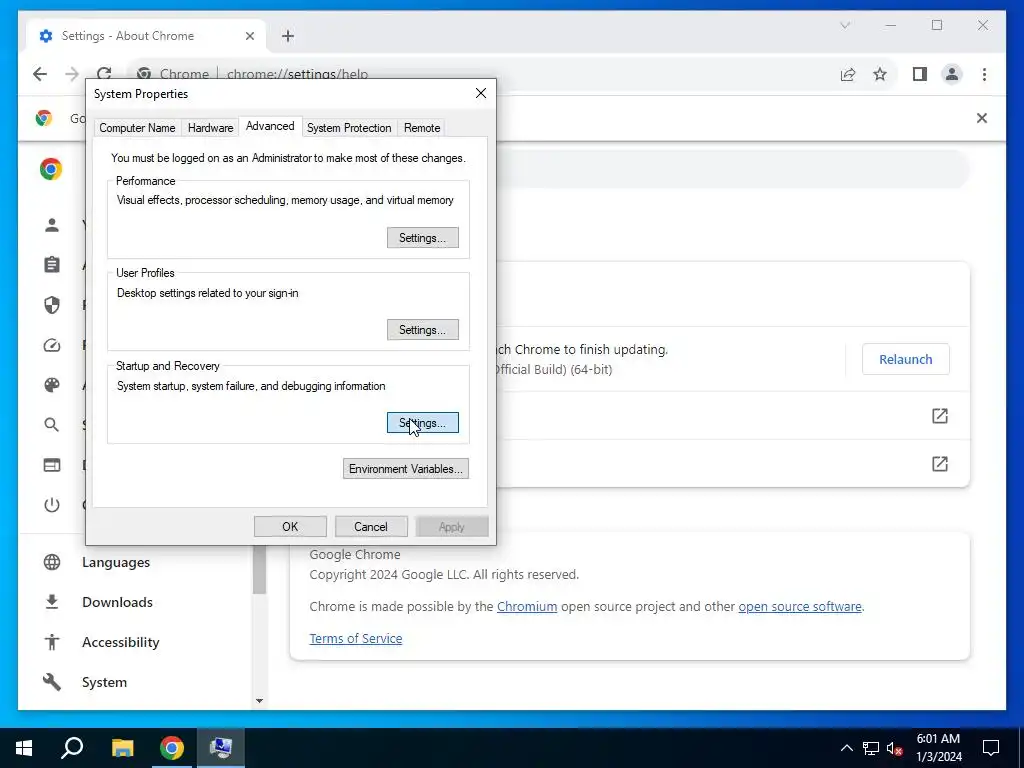Open You and Google person icon
Image resolution: width=1024 pixels, height=768 pixels.
pos(52,225)
